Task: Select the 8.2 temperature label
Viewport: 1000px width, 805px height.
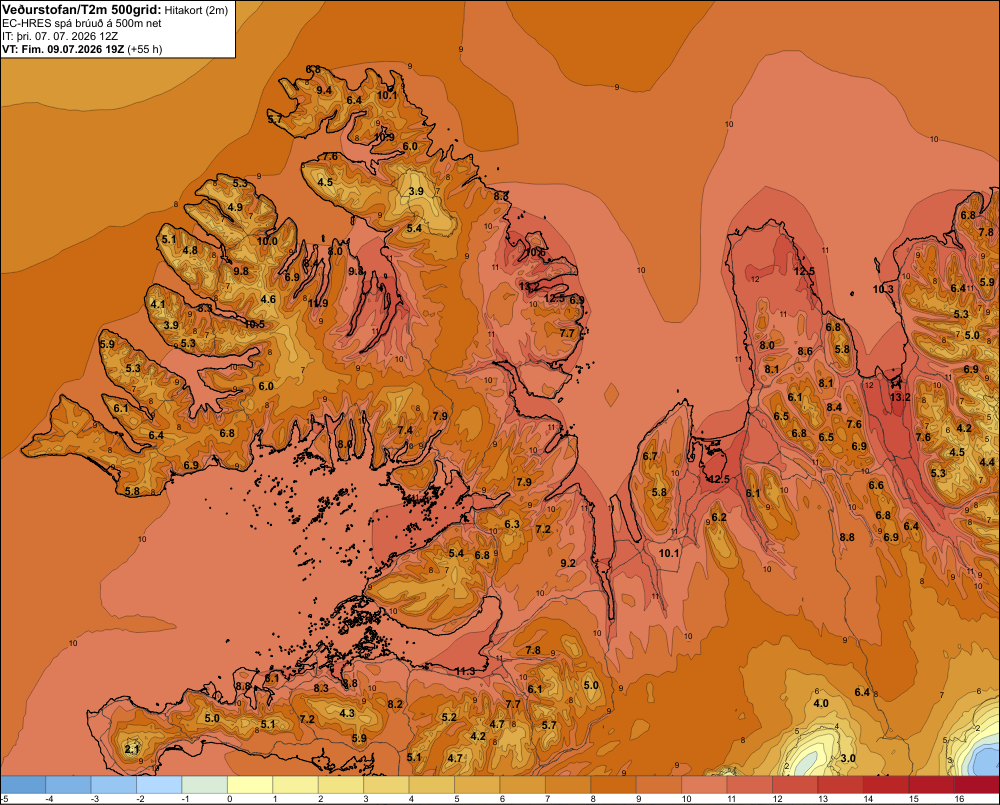Action: click(395, 704)
